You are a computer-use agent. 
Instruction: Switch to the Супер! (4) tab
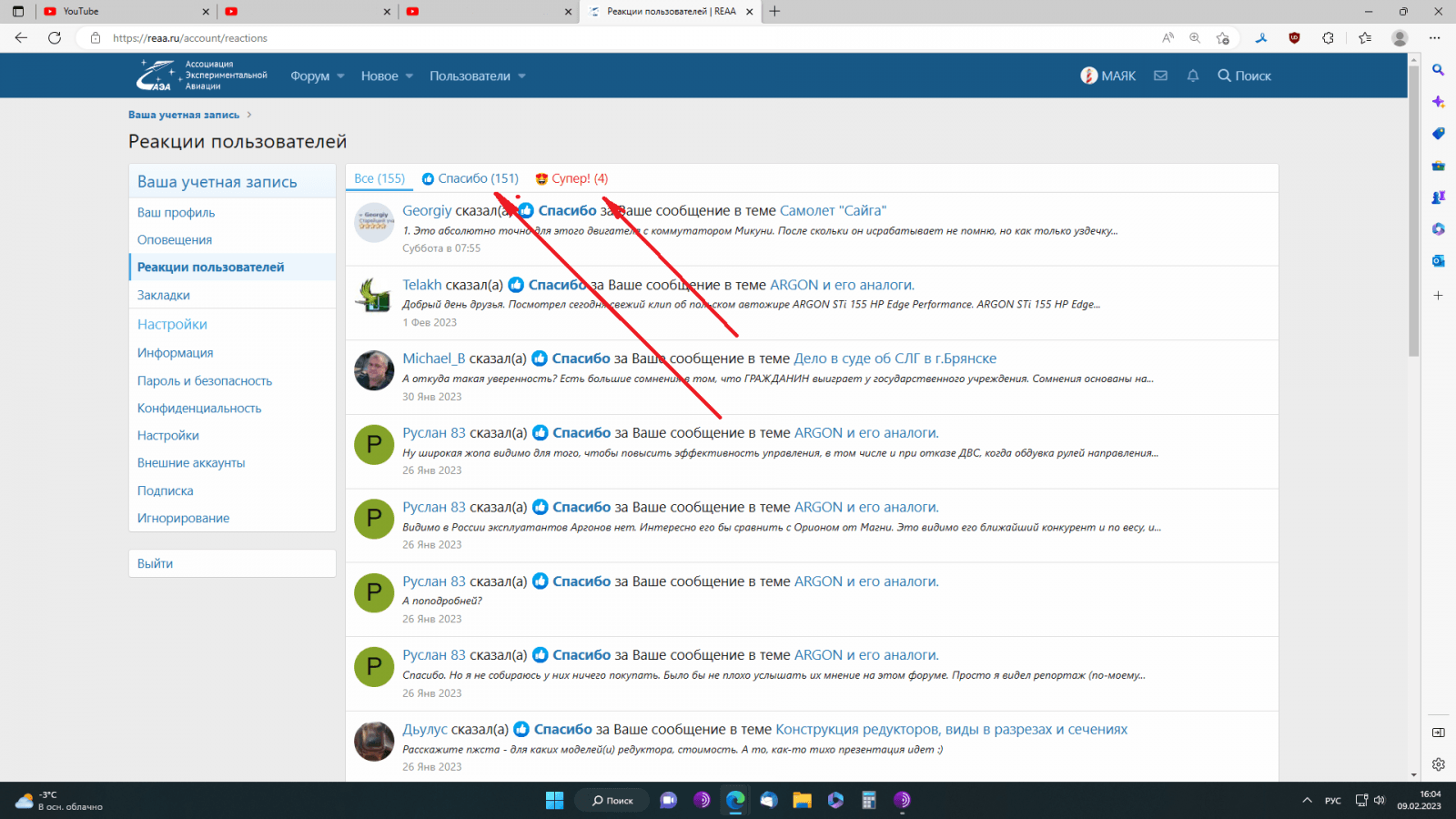click(571, 178)
